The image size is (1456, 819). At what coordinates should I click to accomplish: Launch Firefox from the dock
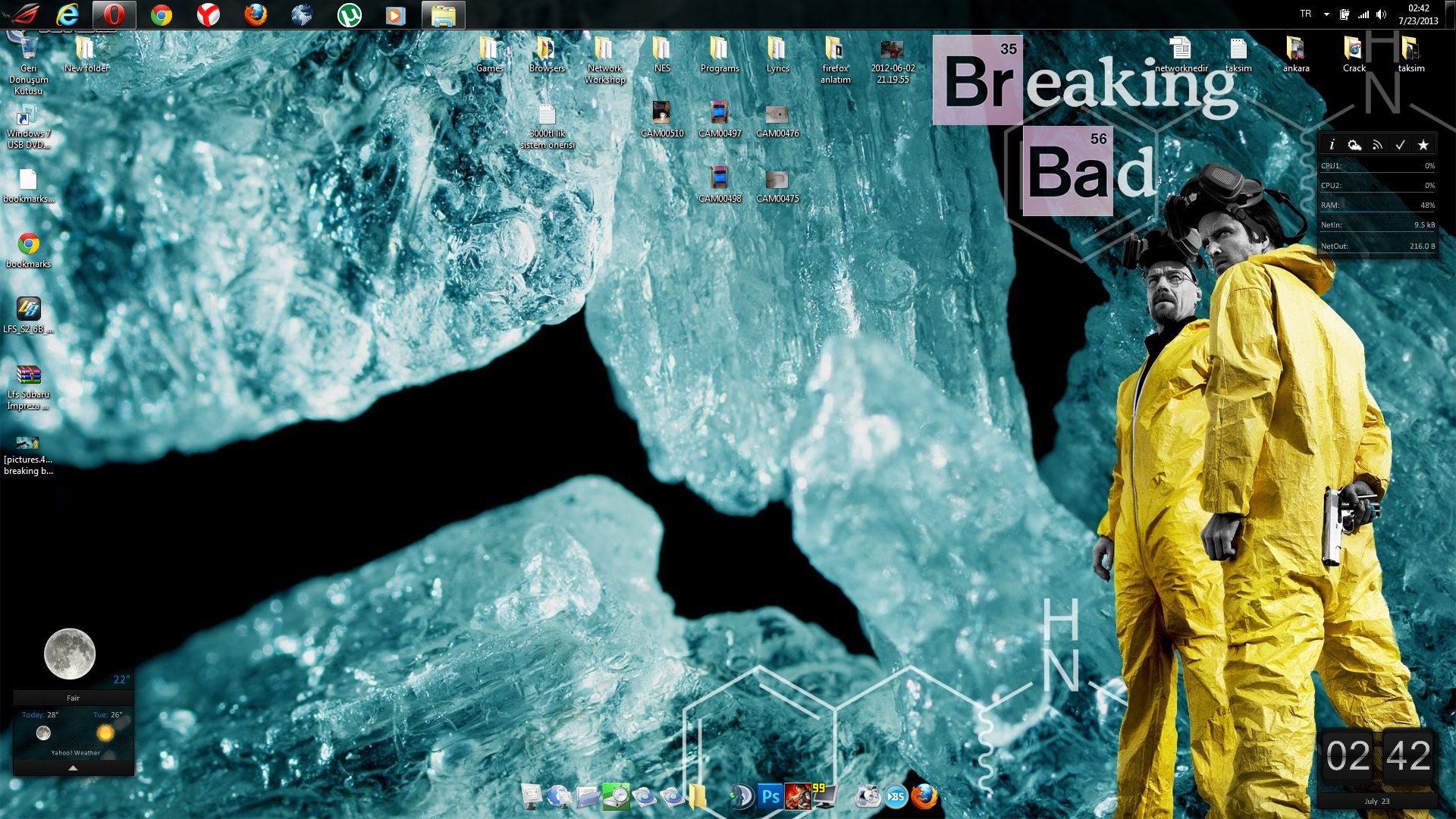coord(924,796)
